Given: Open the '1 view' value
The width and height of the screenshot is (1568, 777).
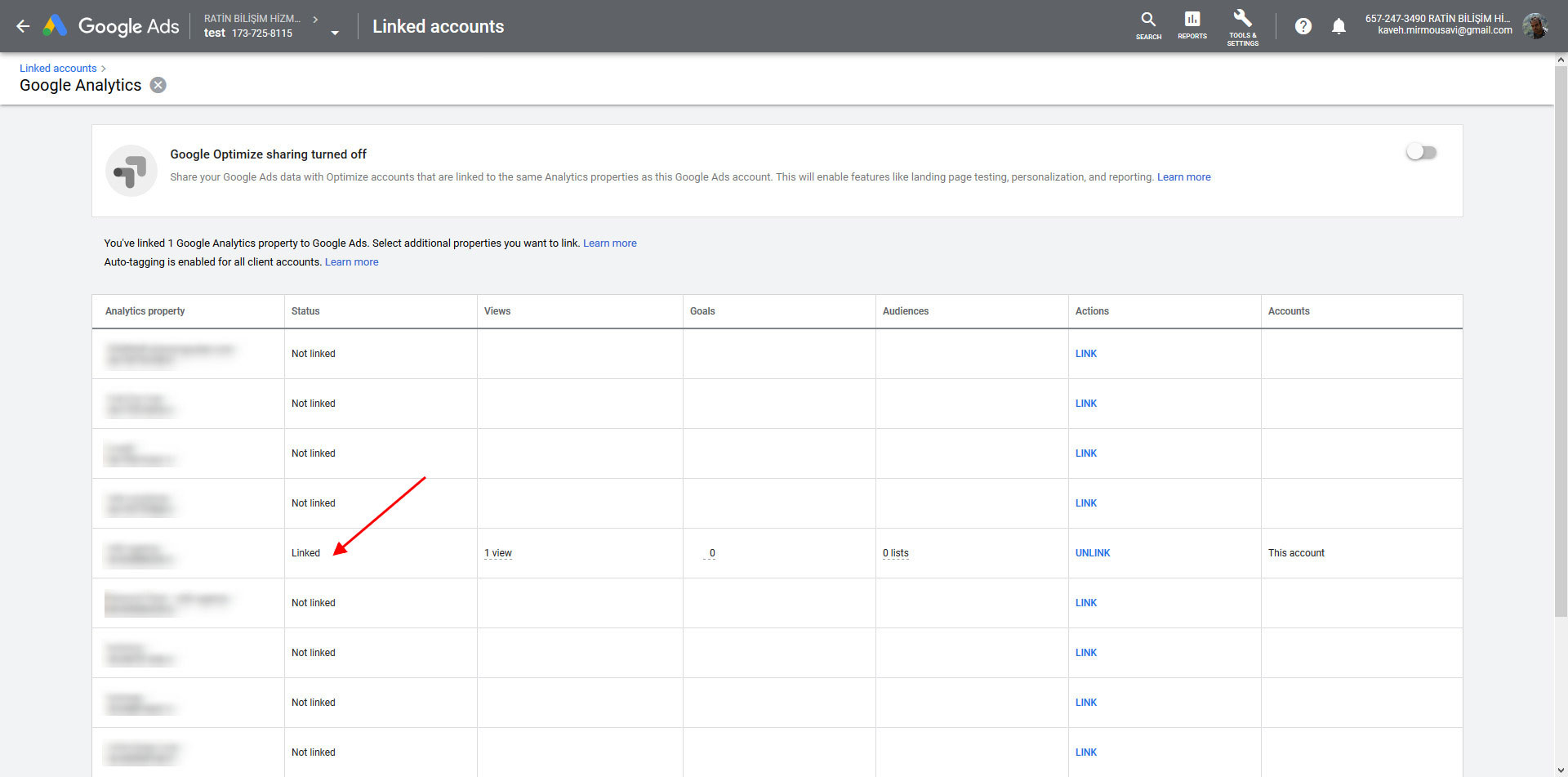Looking at the screenshot, I should tap(498, 553).
